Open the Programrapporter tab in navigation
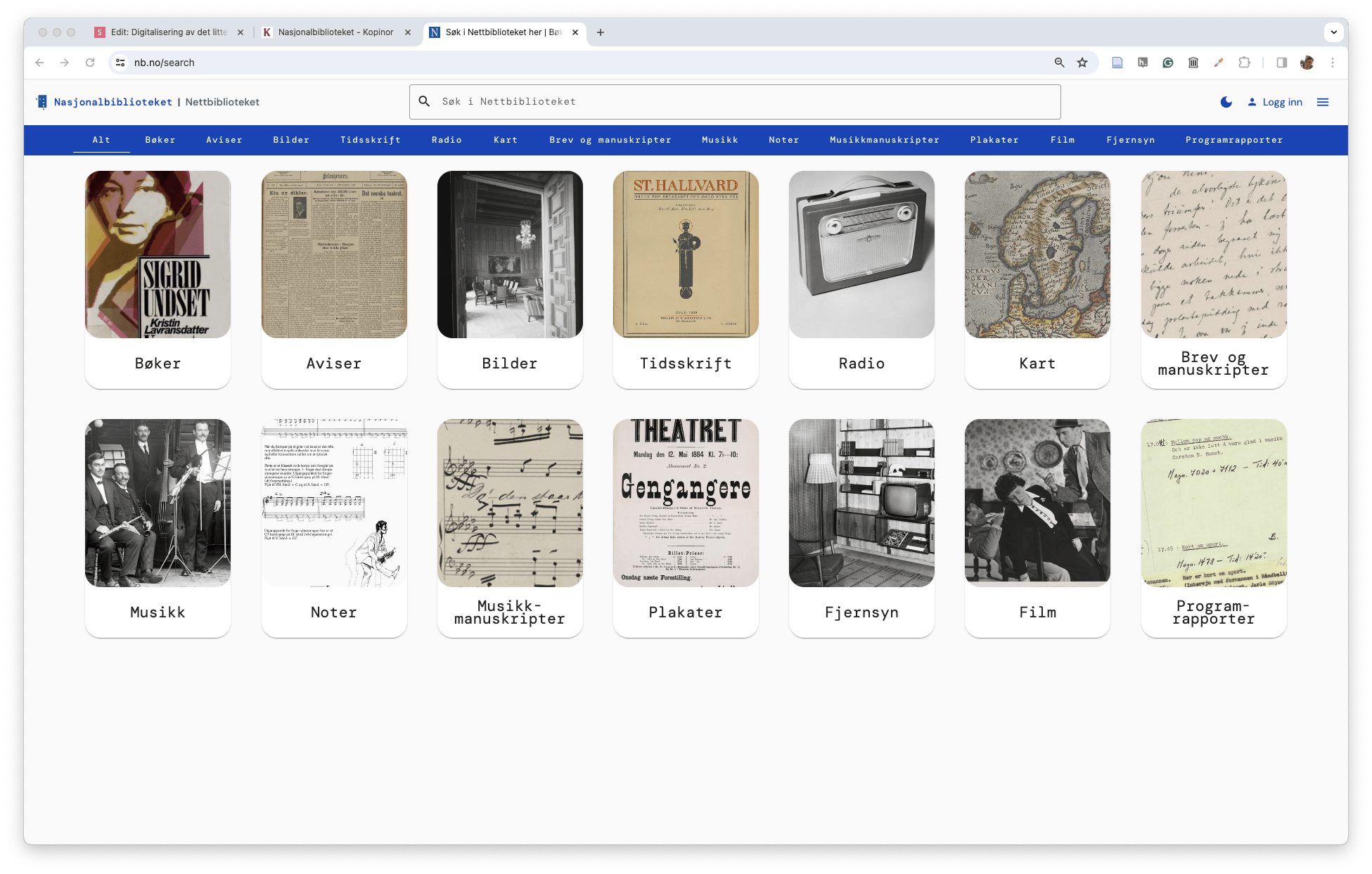The height and width of the screenshot is (874, 1372). [x=1233, y=140]
